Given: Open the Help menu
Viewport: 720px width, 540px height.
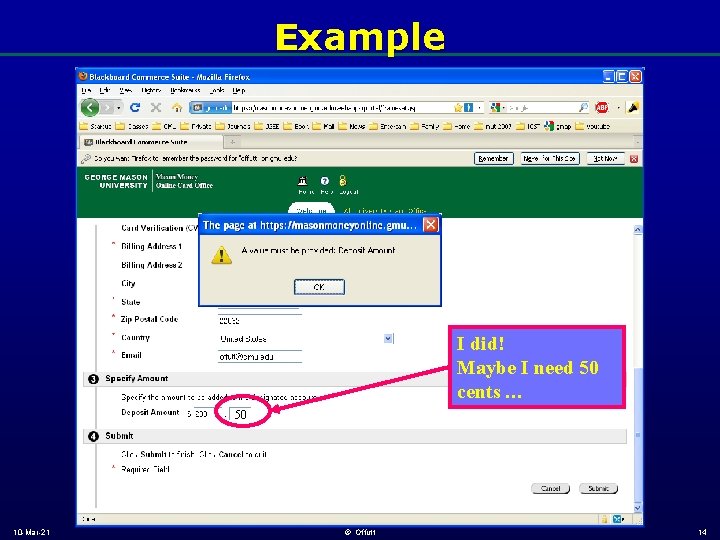Looking at the screenshot, I should [239, 90].
